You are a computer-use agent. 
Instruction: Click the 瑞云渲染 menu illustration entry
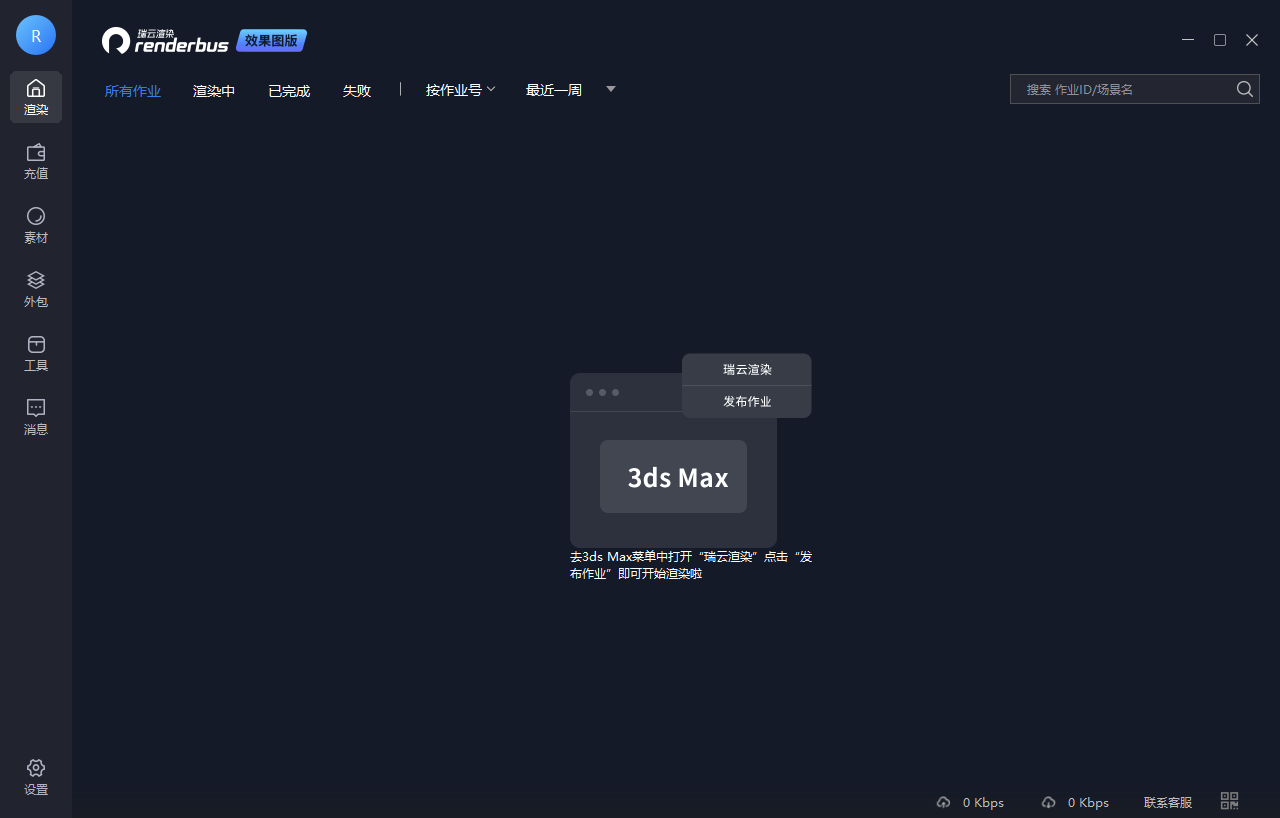pos(747,369)
